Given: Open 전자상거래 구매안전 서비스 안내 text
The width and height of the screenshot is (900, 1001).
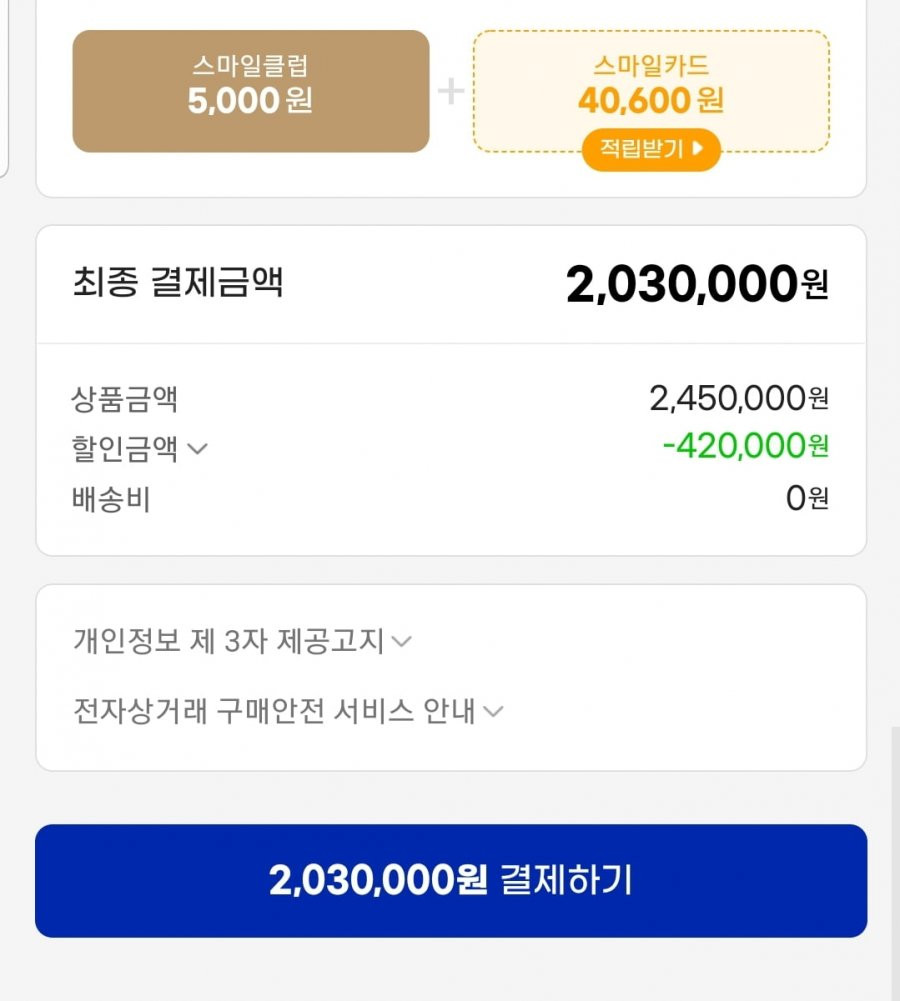Looking at the screenshot, I should (x=274, y=711).
